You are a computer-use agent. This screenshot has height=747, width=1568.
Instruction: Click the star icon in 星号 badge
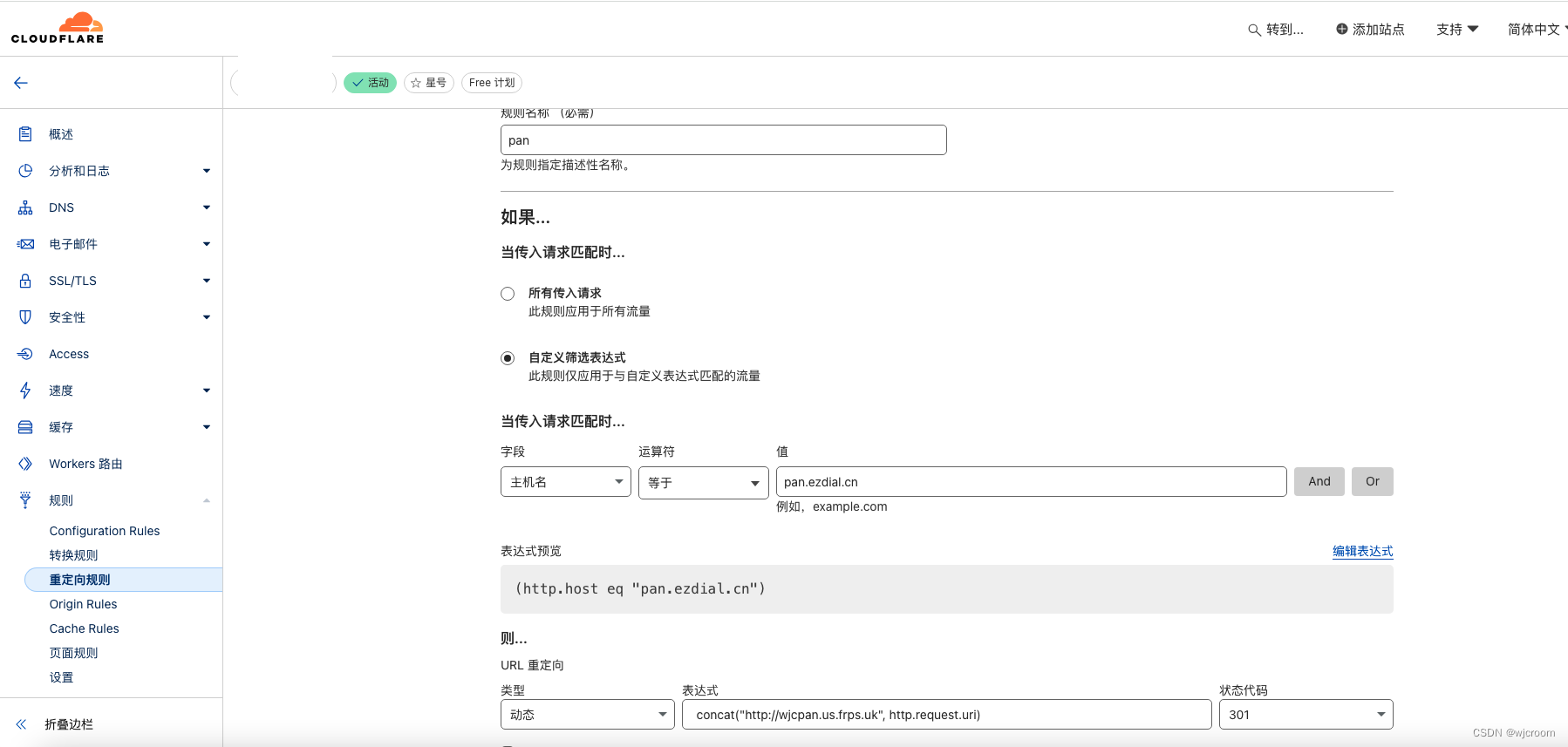point(416,83)
